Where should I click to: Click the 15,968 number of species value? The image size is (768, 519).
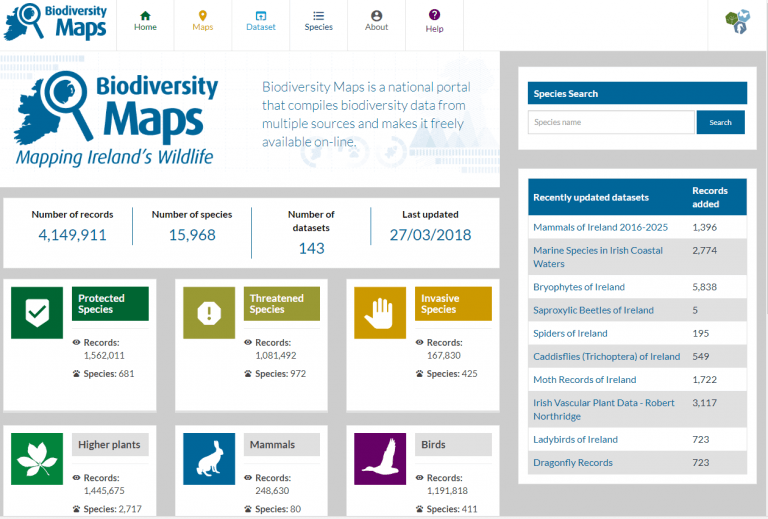pyautogui.click(x=192, y=235)
